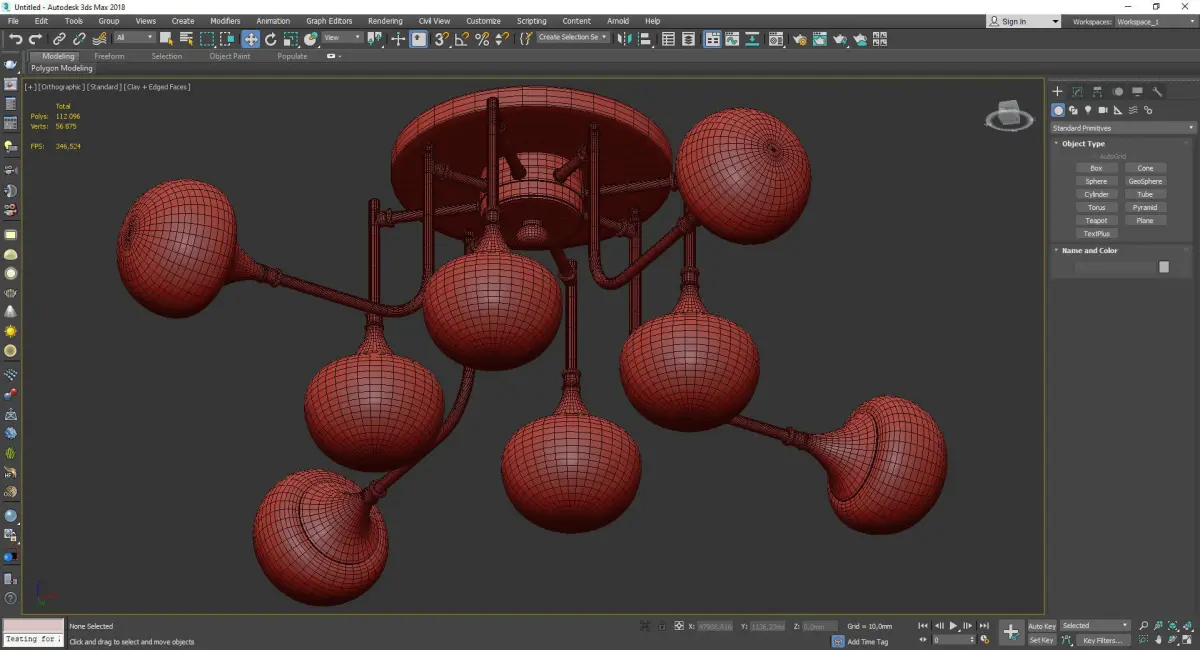Open the Curve Editor icon
The height and width of the screenshot is (650, 1200).
pos(732,39)
